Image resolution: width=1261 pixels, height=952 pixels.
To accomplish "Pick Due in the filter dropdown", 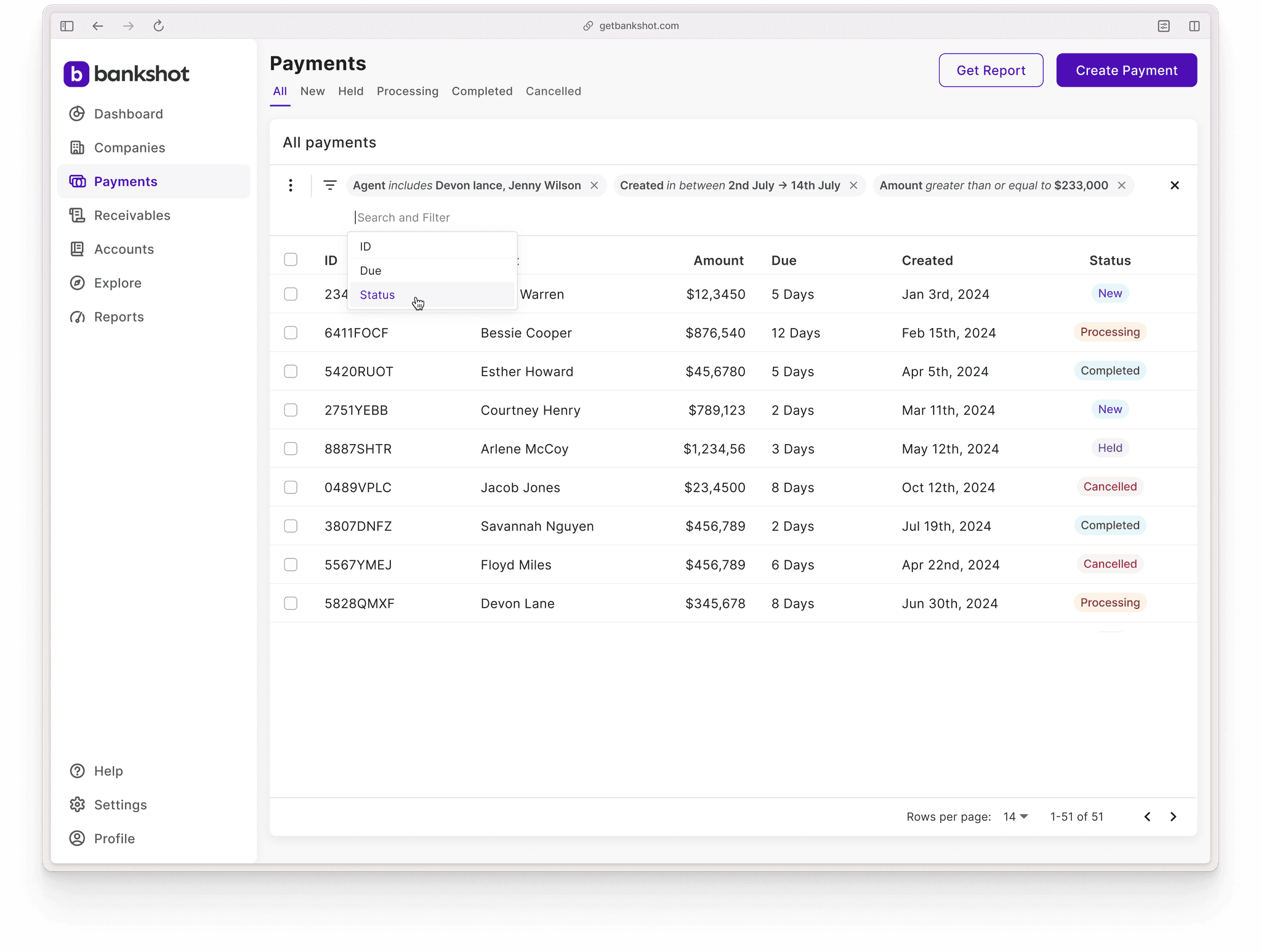I will click(371, 271).
